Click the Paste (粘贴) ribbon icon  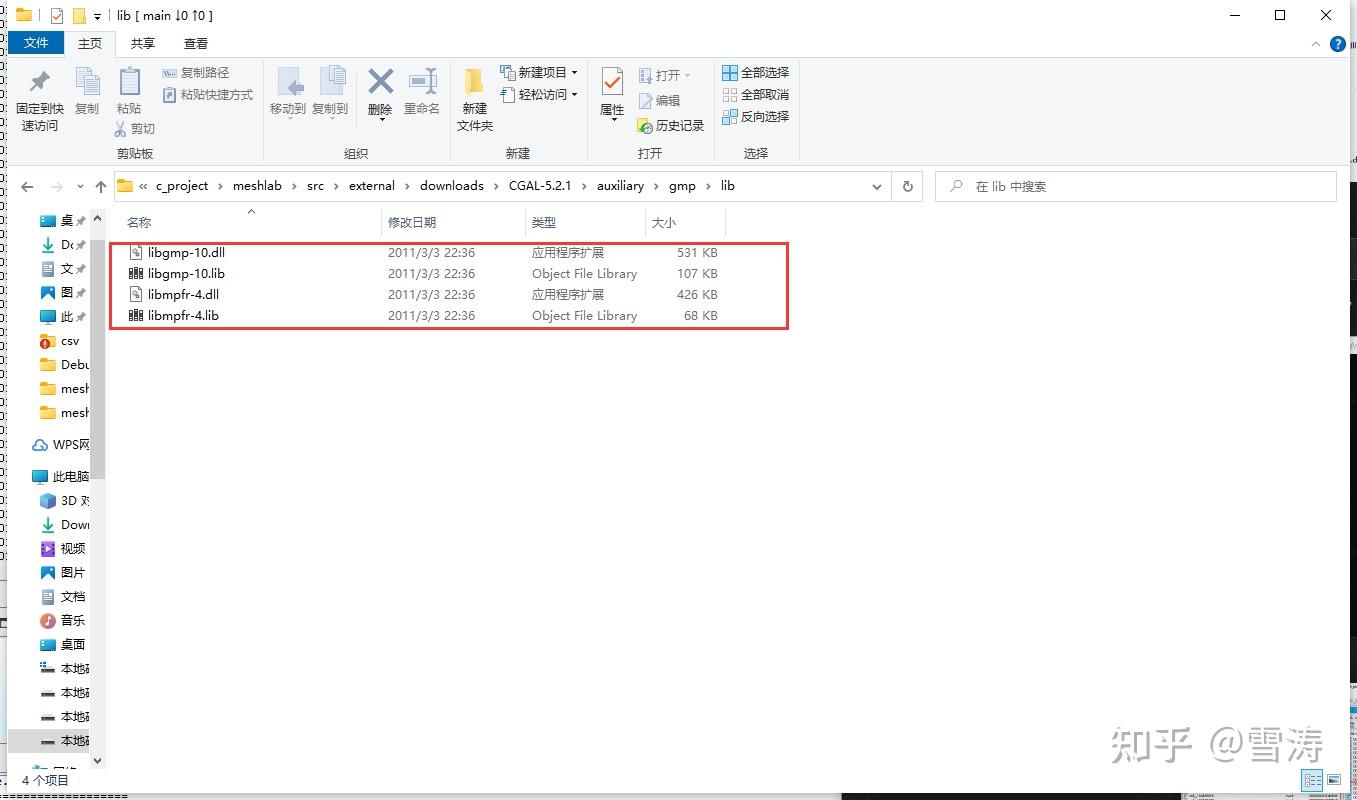129,82
